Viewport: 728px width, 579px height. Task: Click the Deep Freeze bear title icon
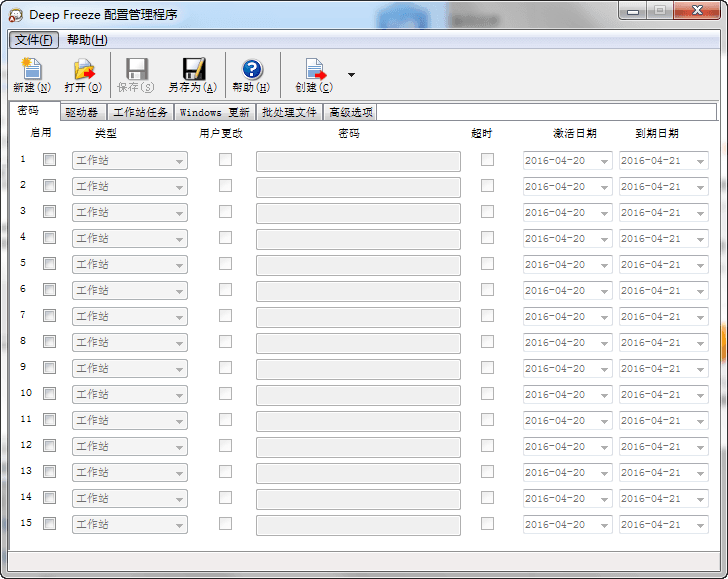pyautogui.click(x=15, y=15)
